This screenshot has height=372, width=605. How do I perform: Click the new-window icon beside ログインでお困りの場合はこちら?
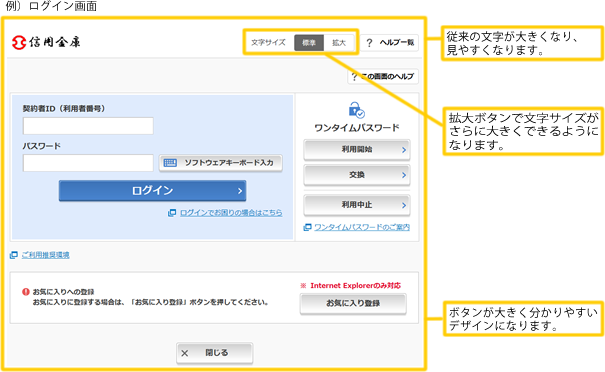tap(172, 213)
